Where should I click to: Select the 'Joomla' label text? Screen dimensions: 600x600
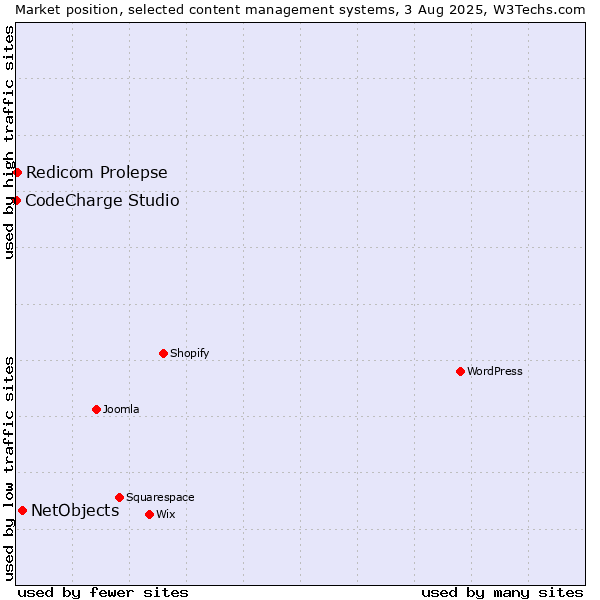[121, 409]
